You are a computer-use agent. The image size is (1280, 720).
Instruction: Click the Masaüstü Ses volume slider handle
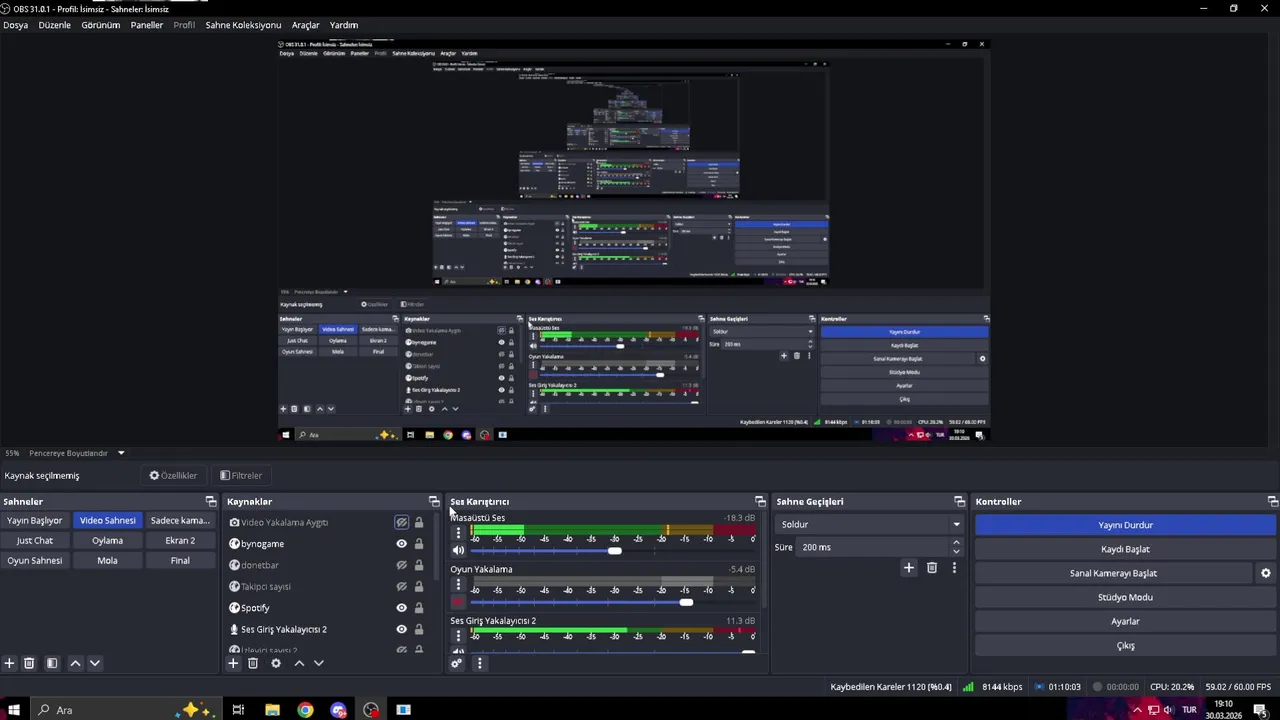(x=614, y=550)
